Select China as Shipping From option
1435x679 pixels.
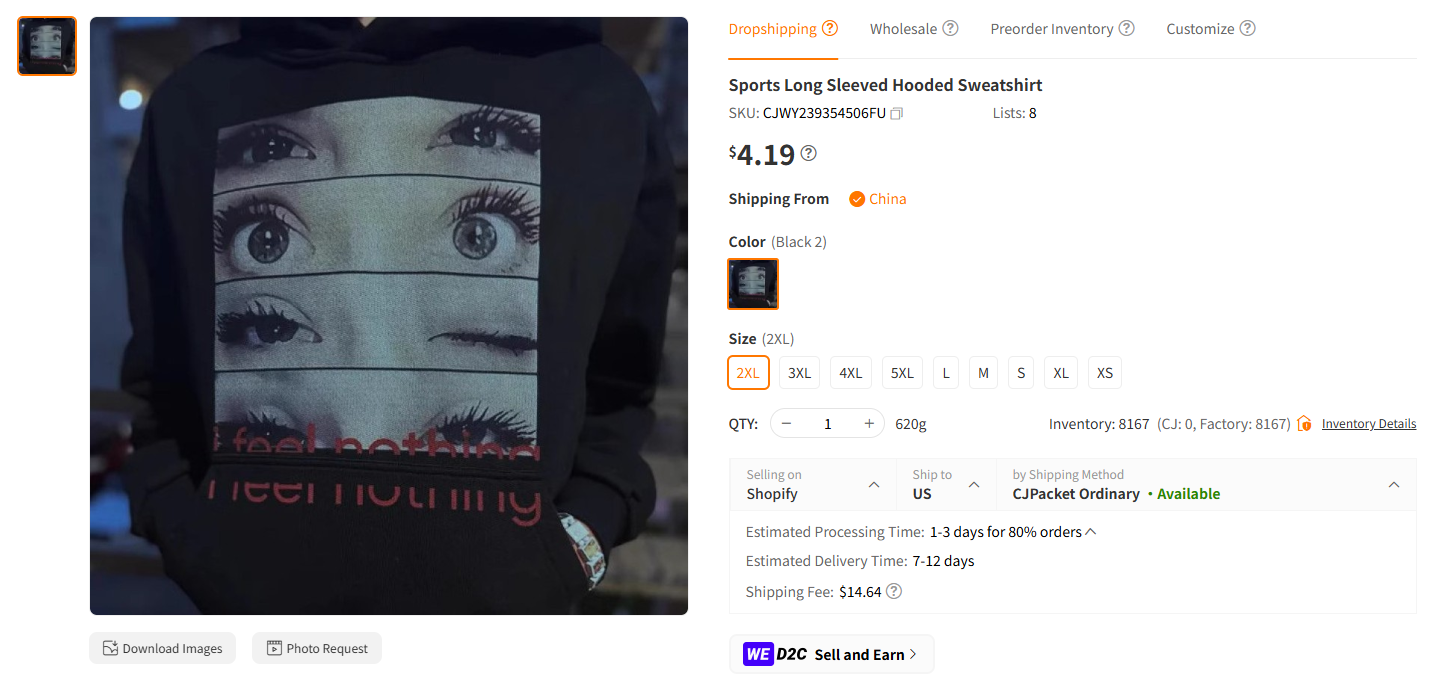tap(877, 199)
